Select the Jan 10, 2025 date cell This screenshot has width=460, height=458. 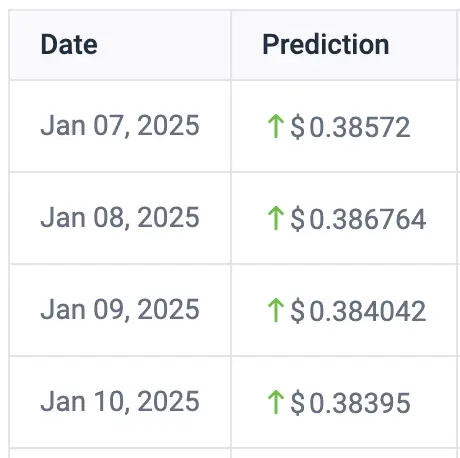[120, 401]
